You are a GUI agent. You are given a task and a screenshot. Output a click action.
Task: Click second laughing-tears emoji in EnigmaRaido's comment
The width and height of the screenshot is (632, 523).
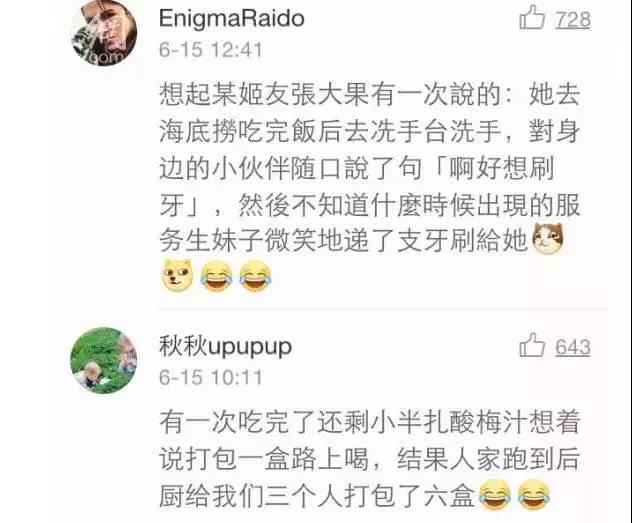click(255, 276)
